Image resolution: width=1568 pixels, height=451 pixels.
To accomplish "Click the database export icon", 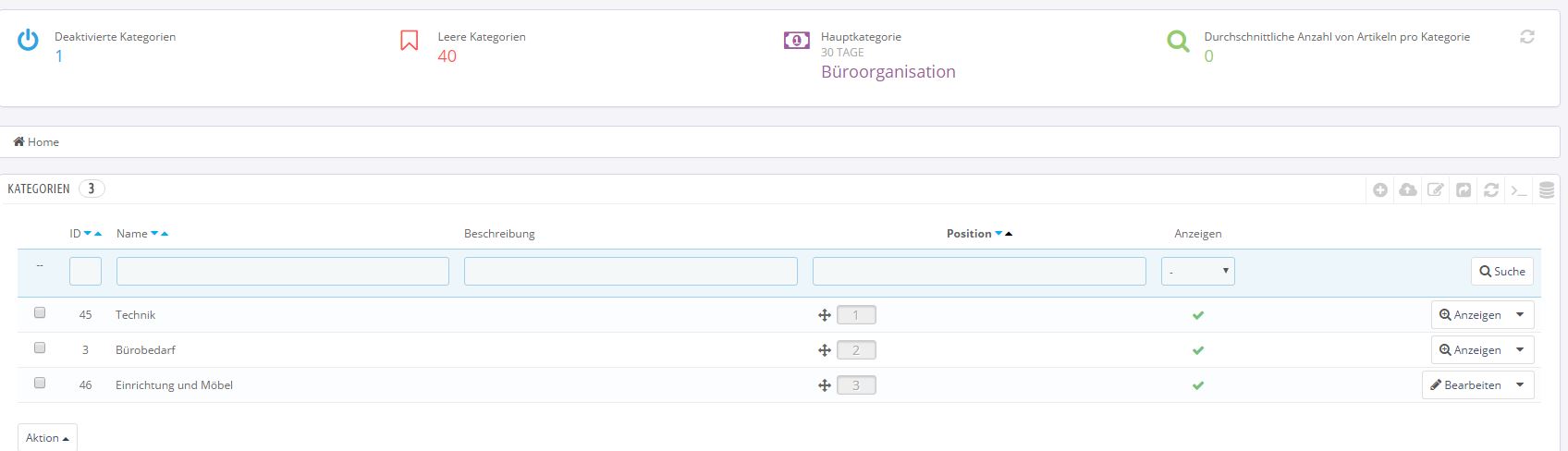I will click(1547, 190).
